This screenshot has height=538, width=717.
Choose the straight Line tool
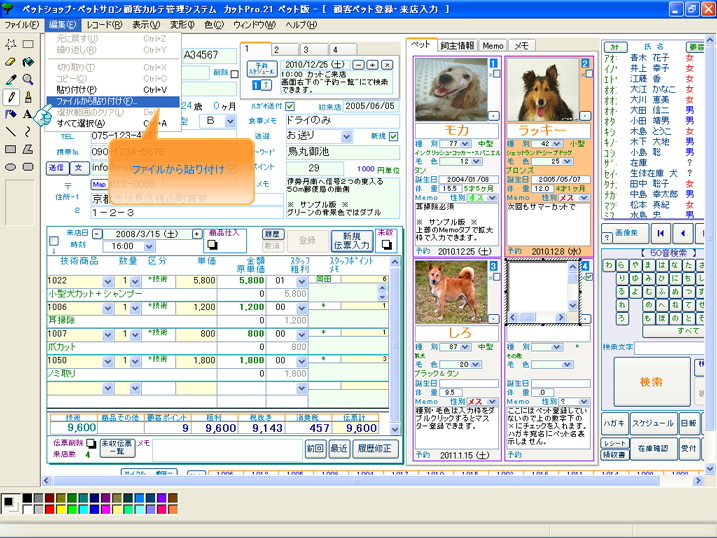(x=11, y=132)
